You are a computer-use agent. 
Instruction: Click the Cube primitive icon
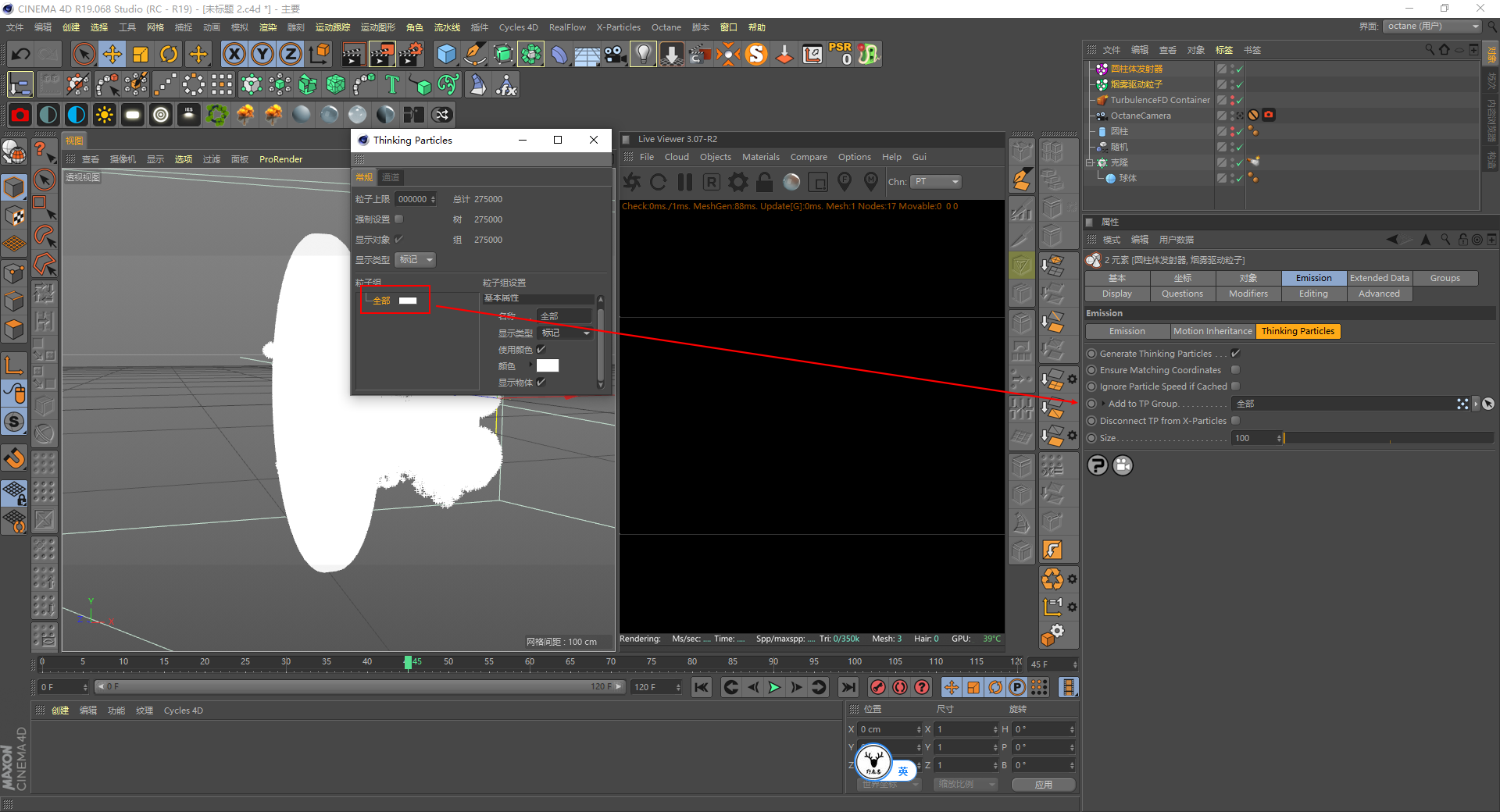click(446, 54)
